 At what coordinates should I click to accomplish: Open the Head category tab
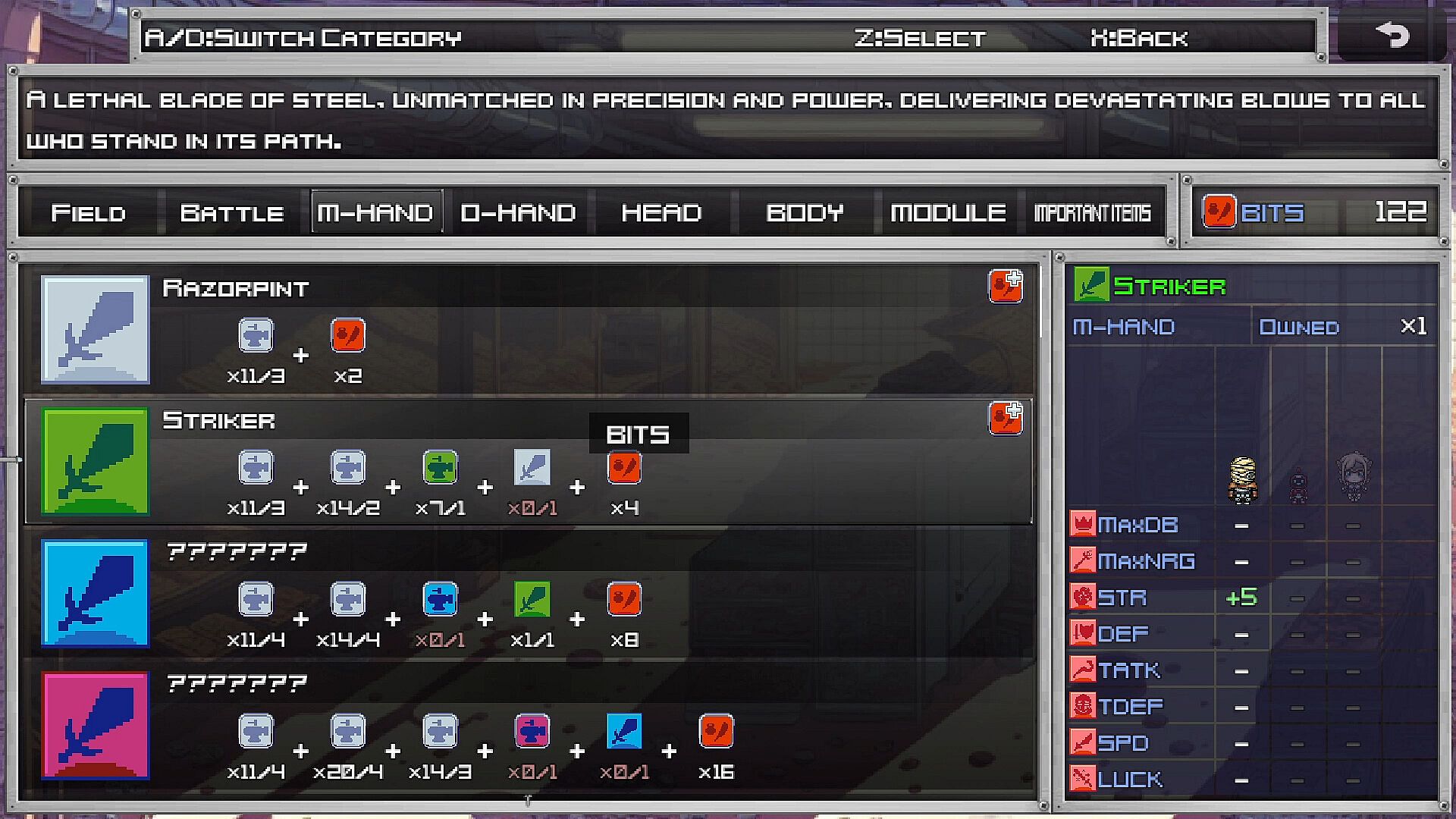(x=661, y=213)
